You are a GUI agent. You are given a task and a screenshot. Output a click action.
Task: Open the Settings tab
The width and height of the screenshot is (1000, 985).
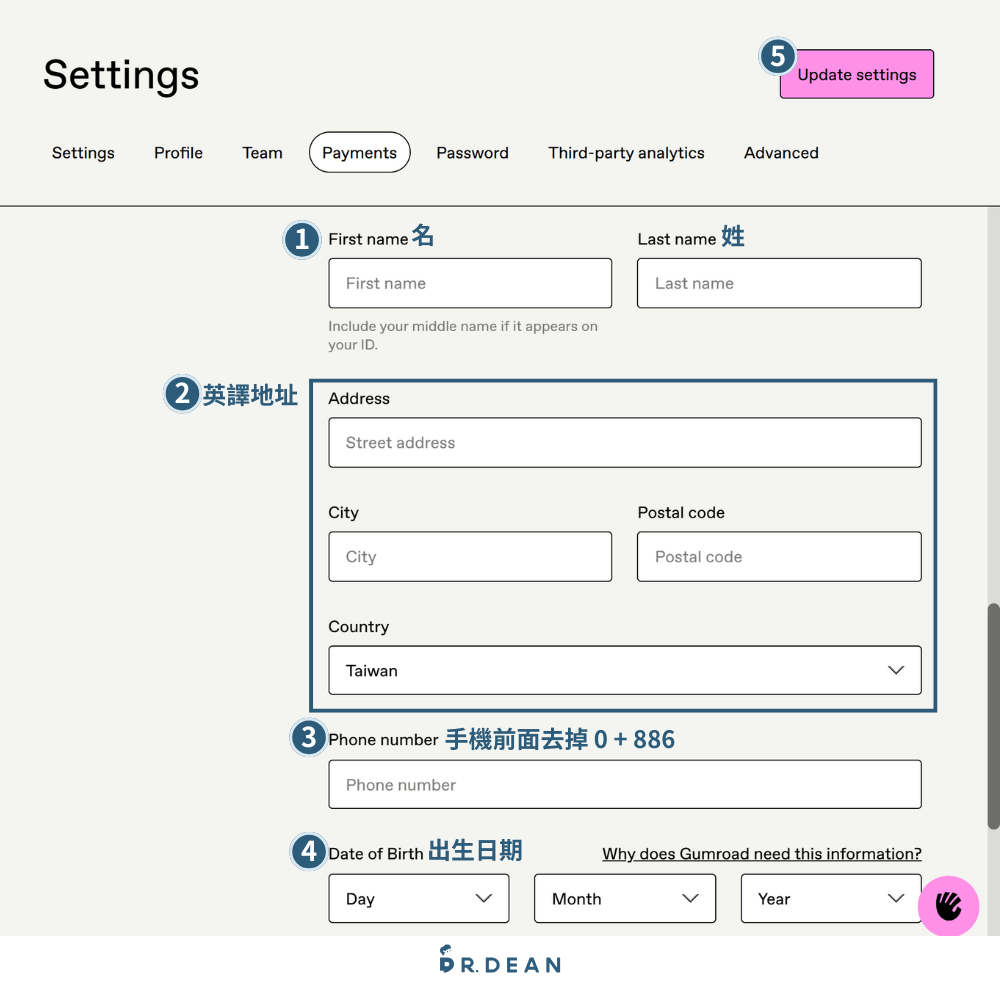83,153
